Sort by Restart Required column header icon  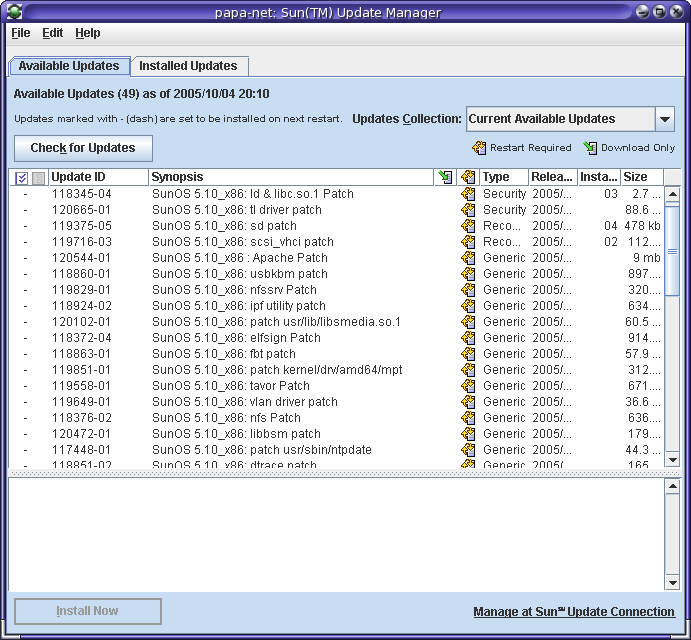[x=468, y=177]
